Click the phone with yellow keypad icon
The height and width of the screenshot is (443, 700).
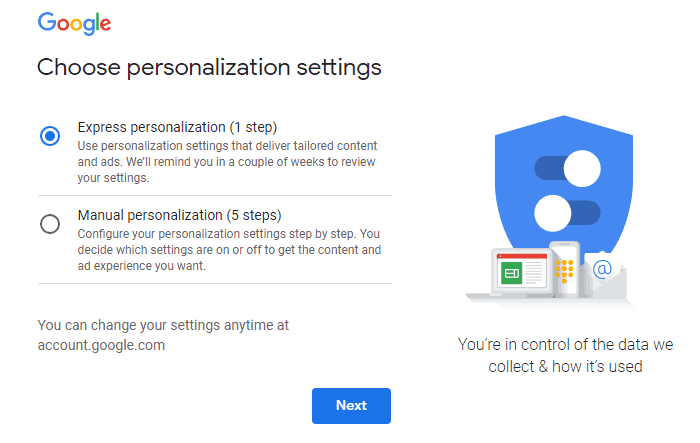562,270
